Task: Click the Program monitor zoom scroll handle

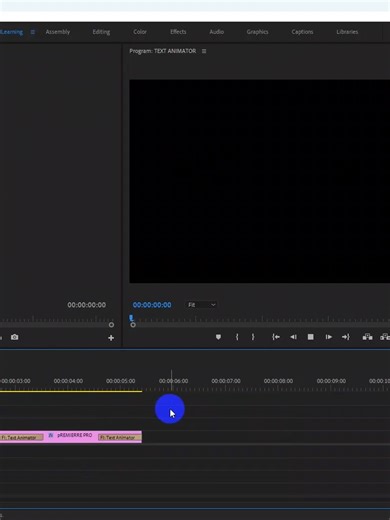Action: 133,325
